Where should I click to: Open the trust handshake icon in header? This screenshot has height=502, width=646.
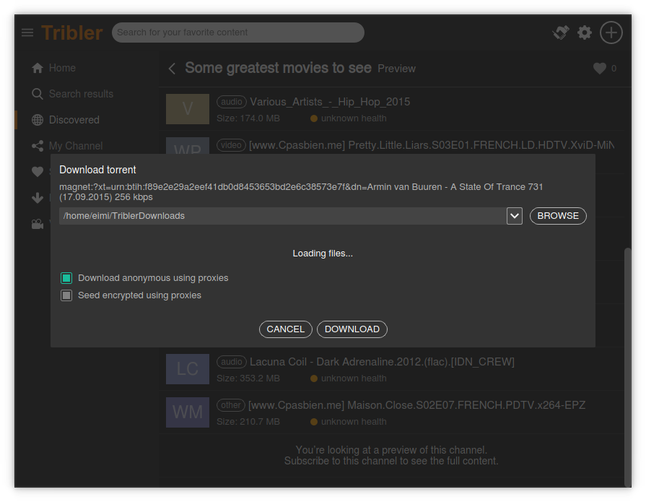pyautogui.click(x=561, y=33)
